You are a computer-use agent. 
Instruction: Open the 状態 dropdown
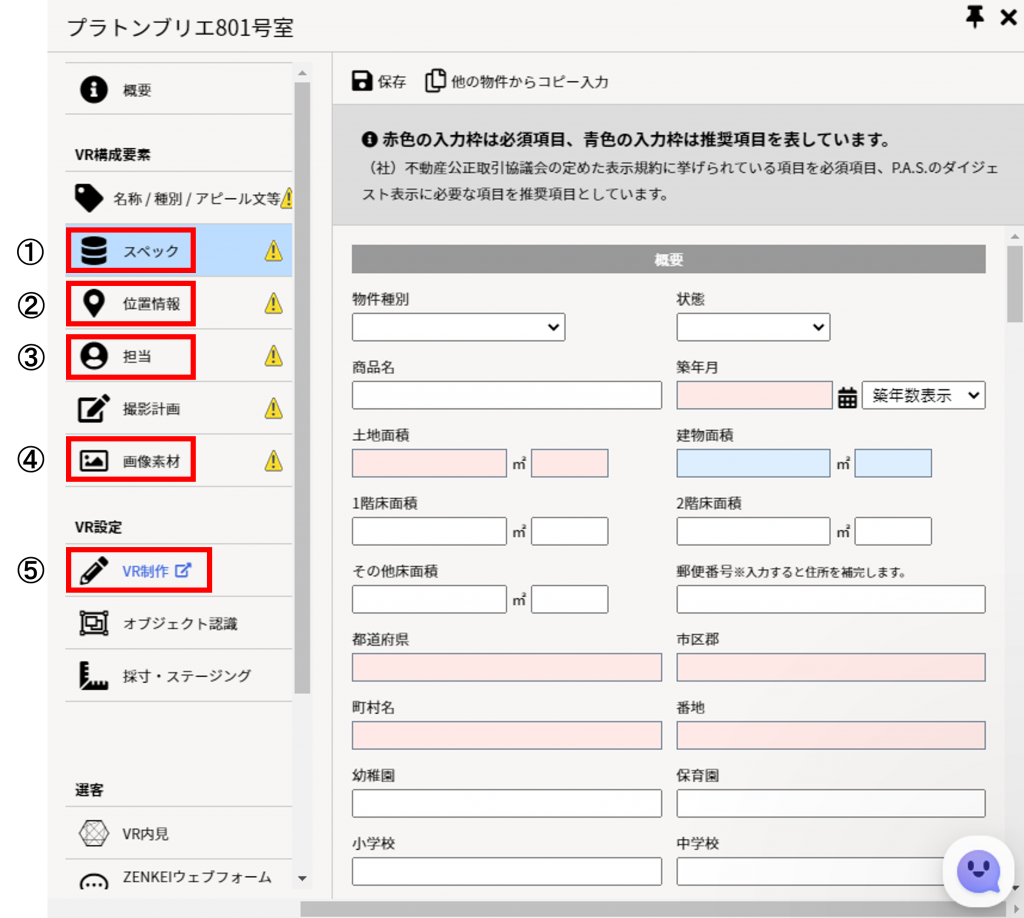point(753,327)
